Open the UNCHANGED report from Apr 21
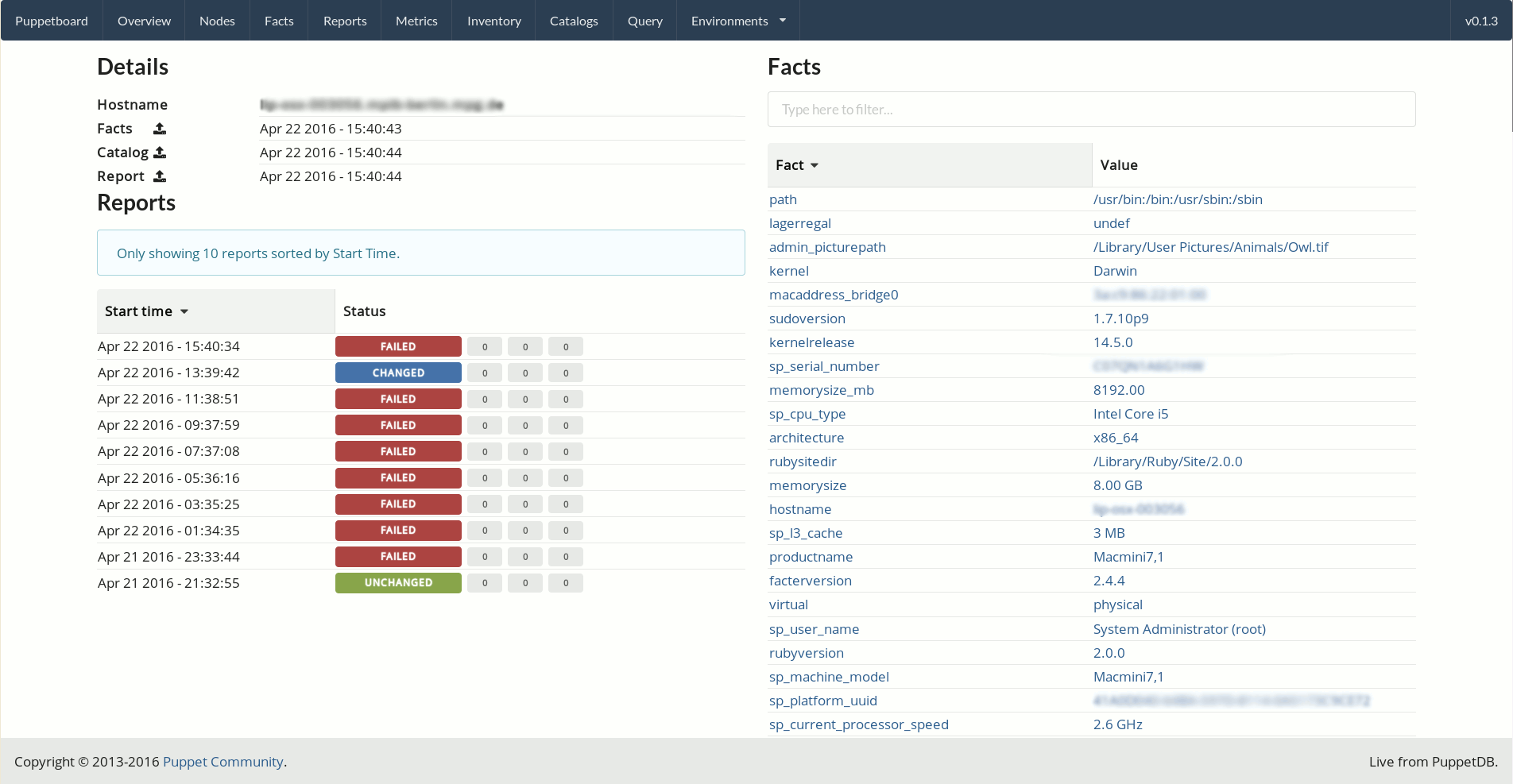The width and height of the screenshot is (1513, 784). [x=398, y=583]
